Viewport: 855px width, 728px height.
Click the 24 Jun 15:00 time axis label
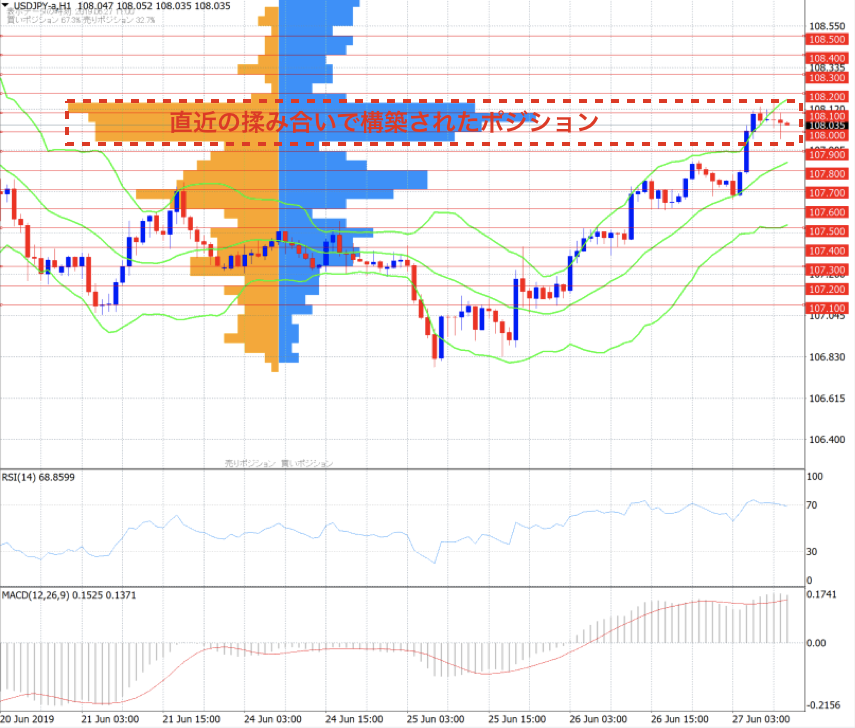click(x=354, y=719)
